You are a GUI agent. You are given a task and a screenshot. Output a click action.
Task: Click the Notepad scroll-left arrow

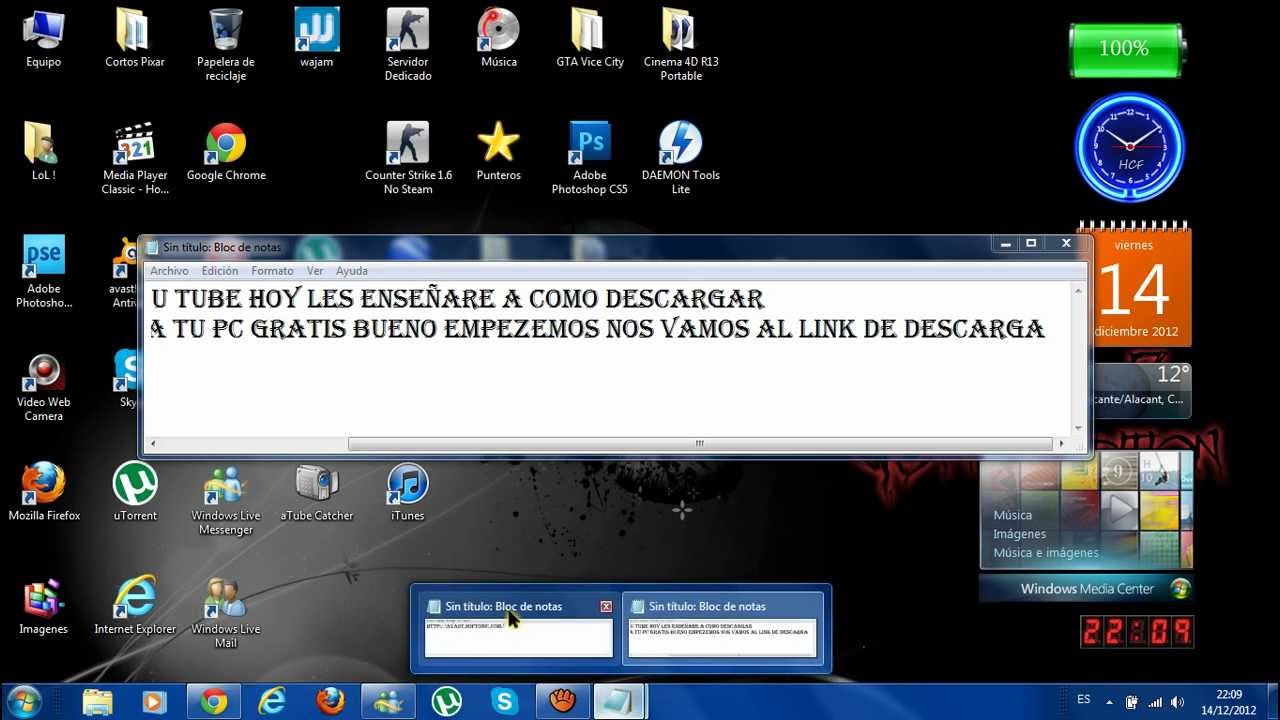pyautogui.click(x=152, y=444)
